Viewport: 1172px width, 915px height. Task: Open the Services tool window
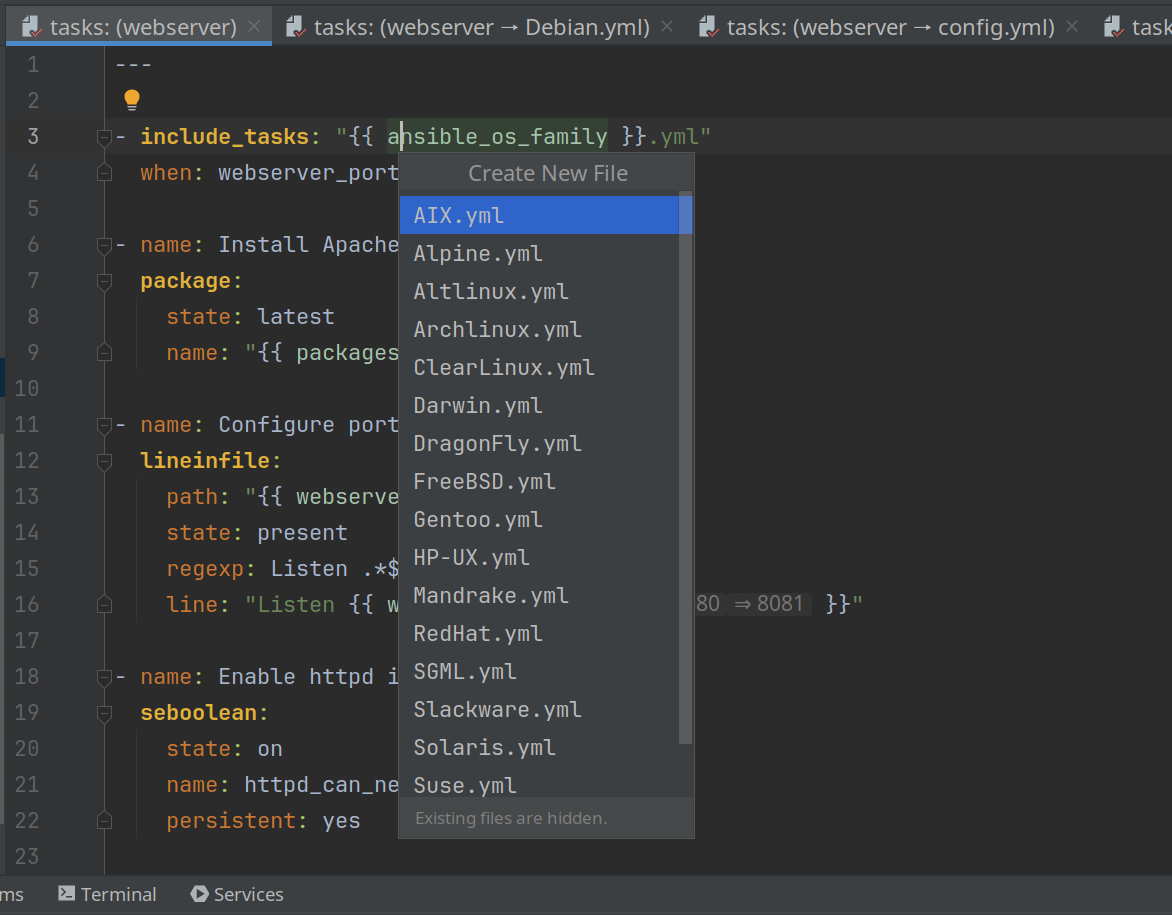point(238,895)
